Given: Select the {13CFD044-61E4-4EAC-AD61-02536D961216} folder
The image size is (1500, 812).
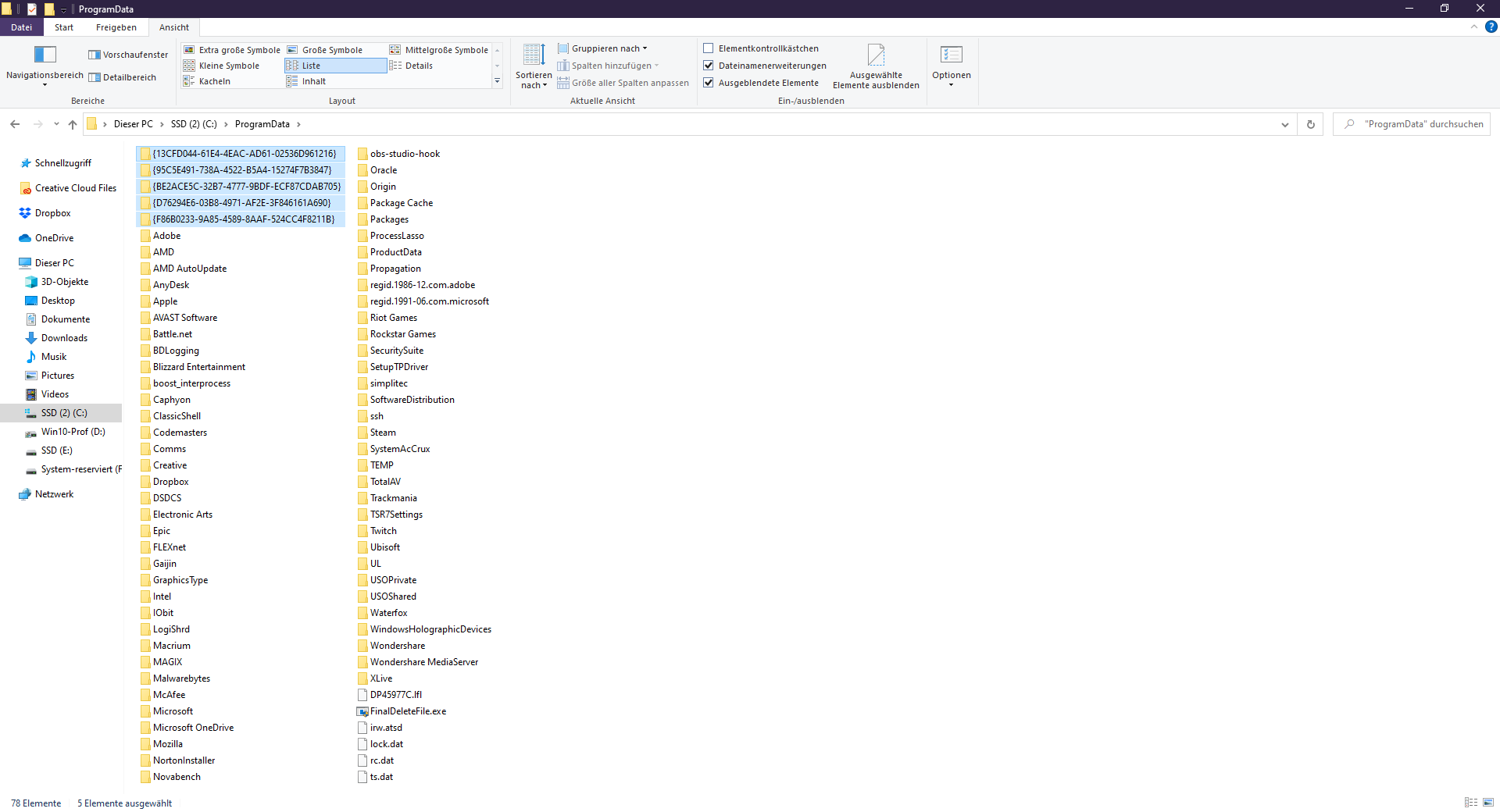Looking at the screenshot, I should pos(241,154).
